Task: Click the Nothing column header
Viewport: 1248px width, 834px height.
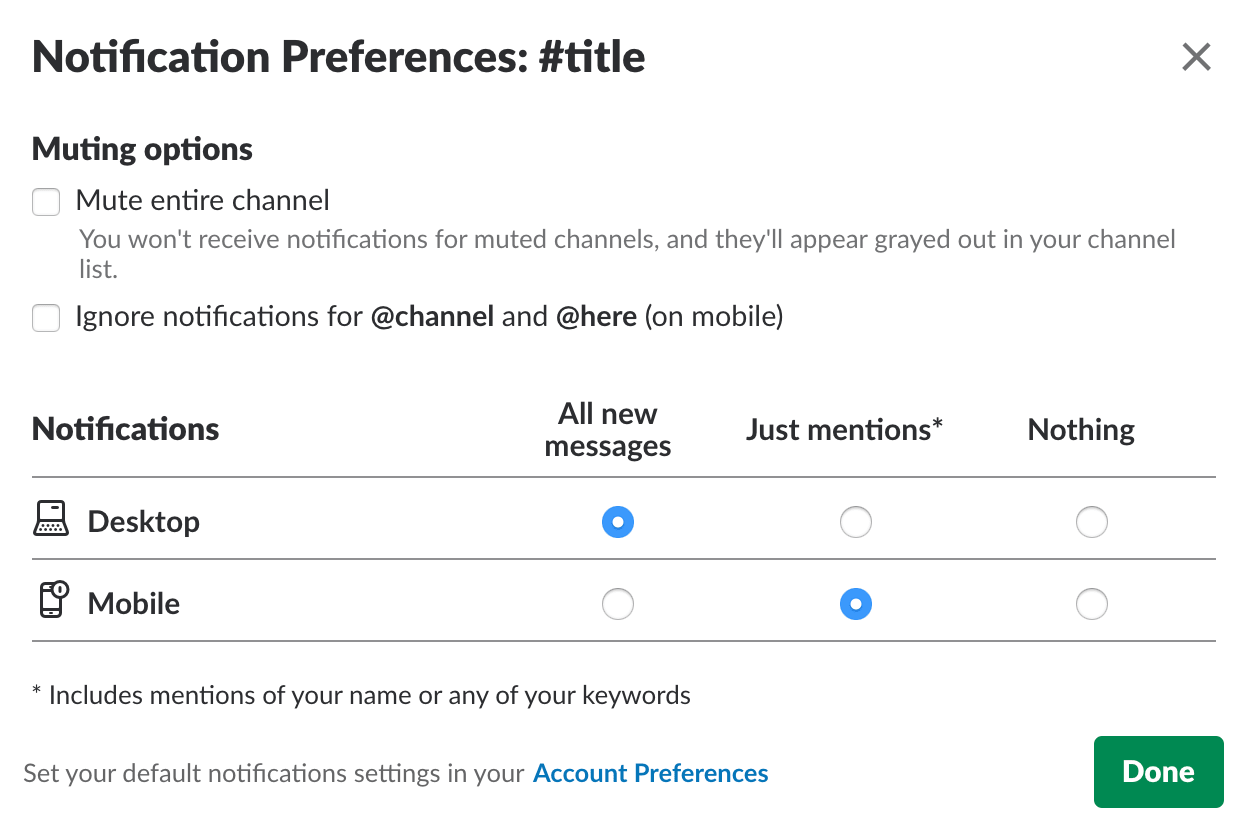Action: point(1081,430)
